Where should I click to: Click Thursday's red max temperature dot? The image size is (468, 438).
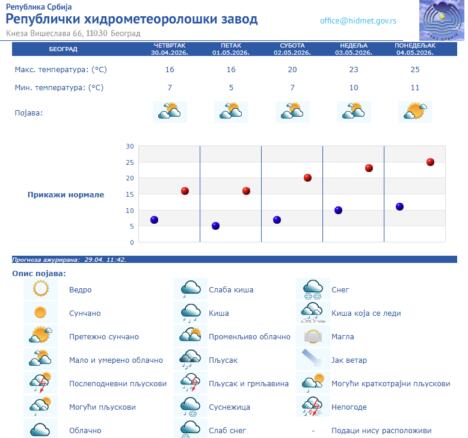185,191
